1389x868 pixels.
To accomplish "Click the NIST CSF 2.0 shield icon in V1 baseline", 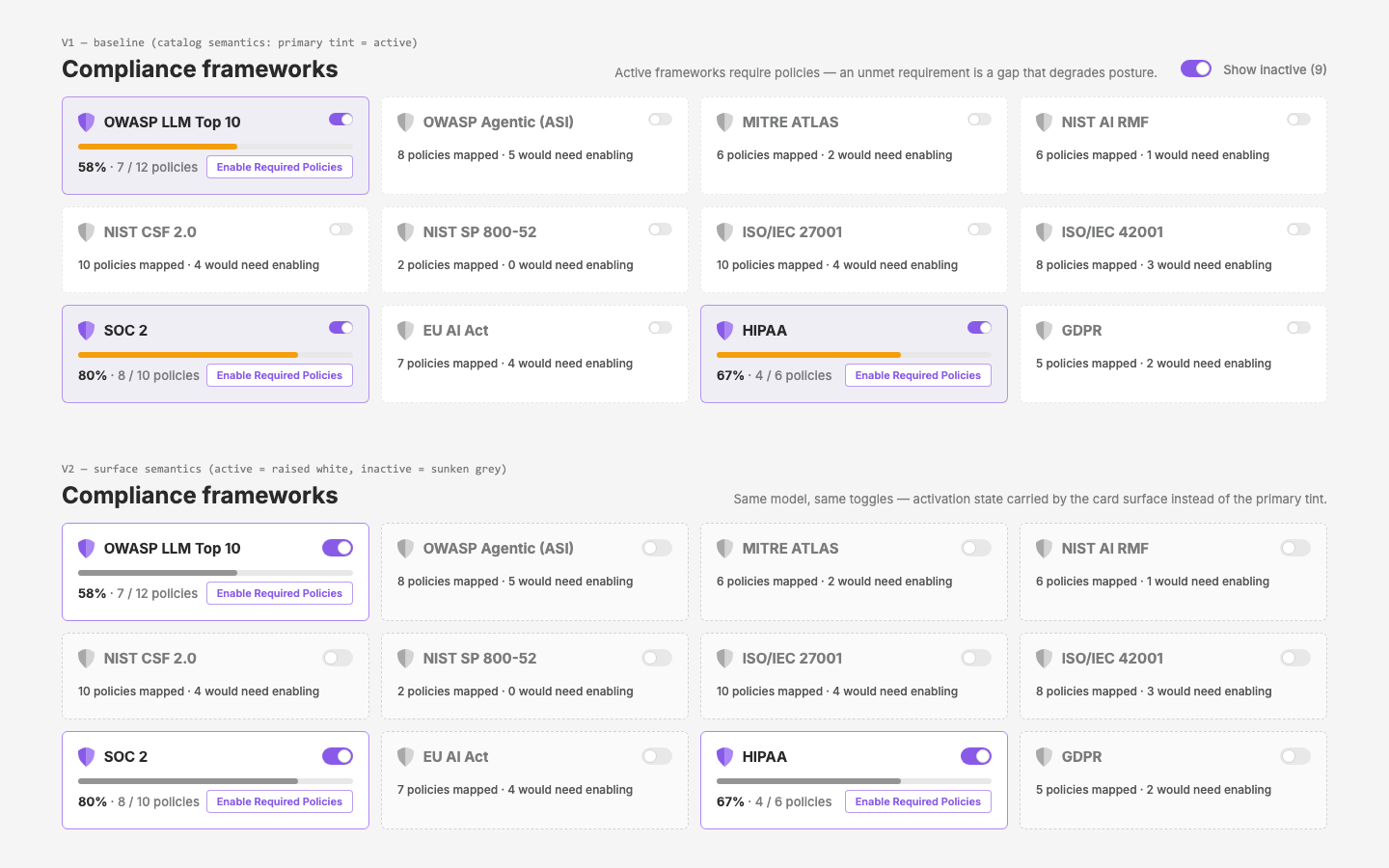I will click(86, 232).
